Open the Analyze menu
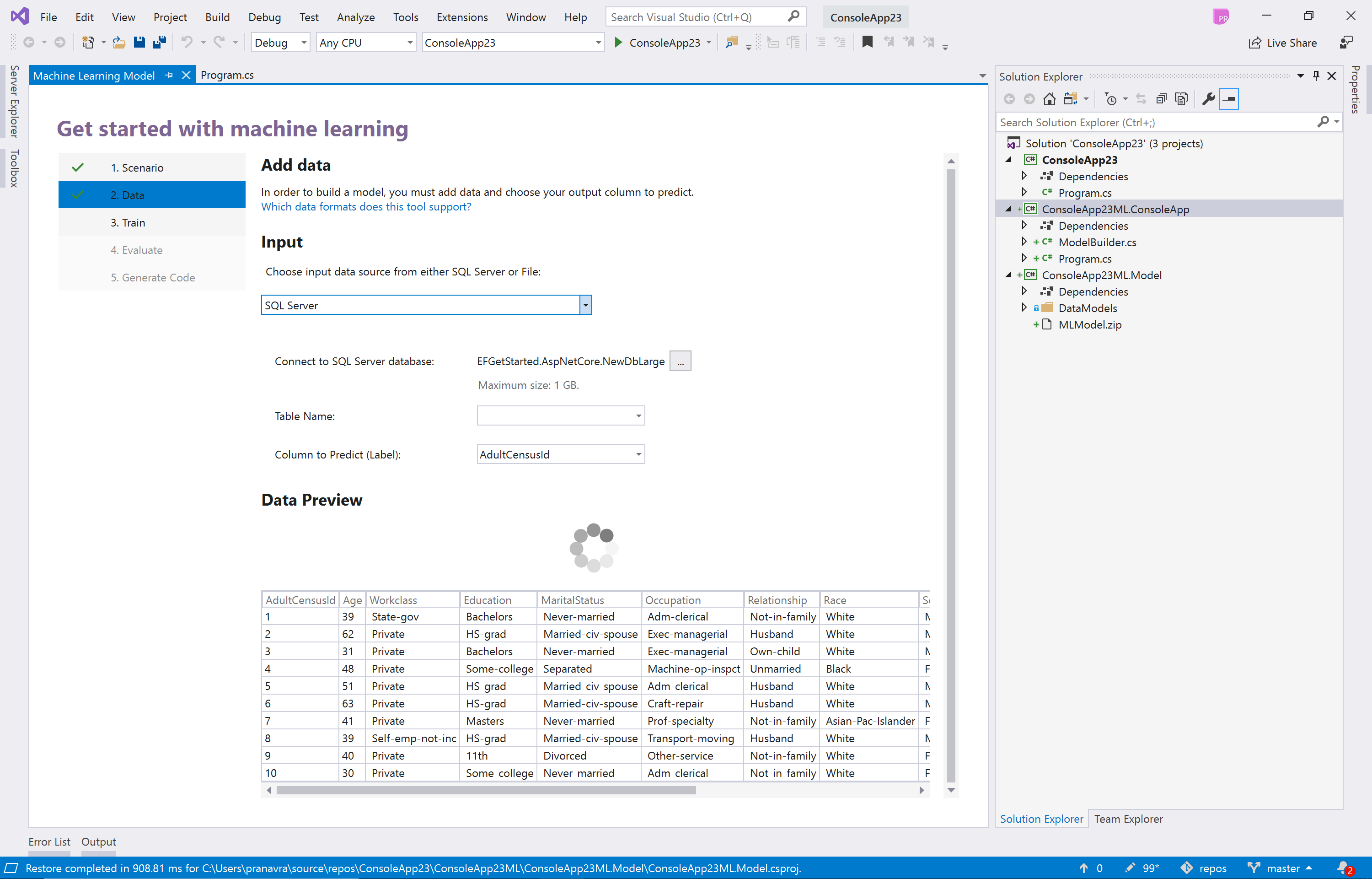 coord(355,17)
